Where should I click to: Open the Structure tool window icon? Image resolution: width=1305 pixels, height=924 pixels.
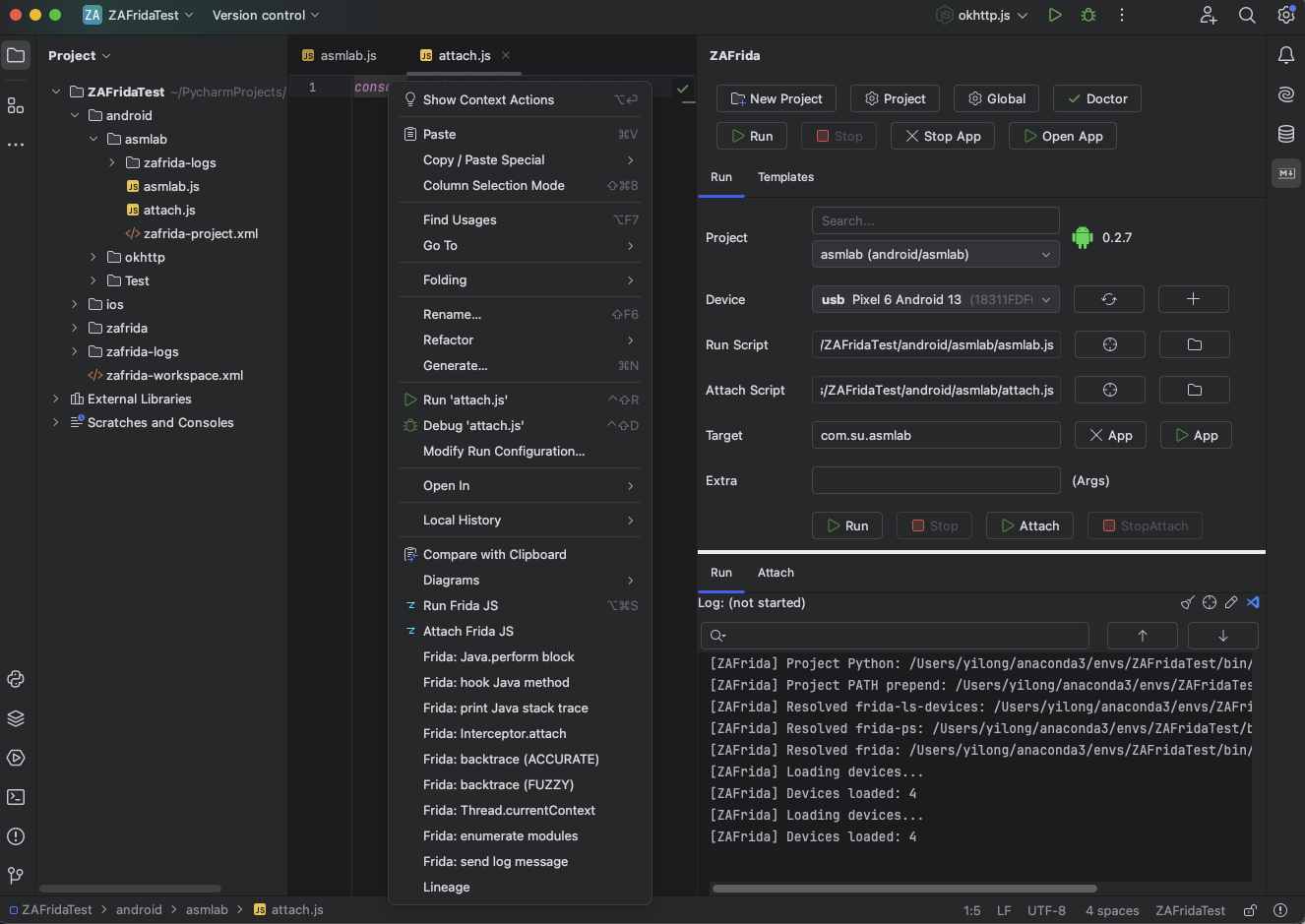(x=16, y=105)
